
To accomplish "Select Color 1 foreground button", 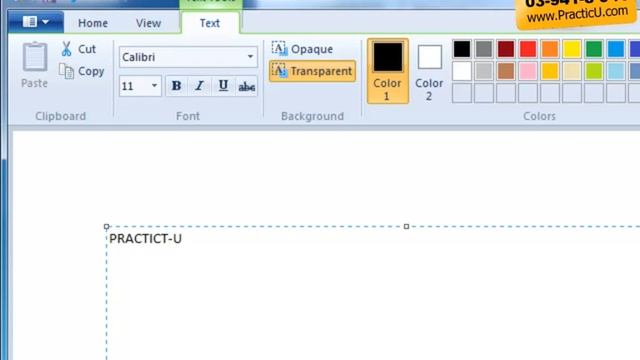I will pos(387,71).
